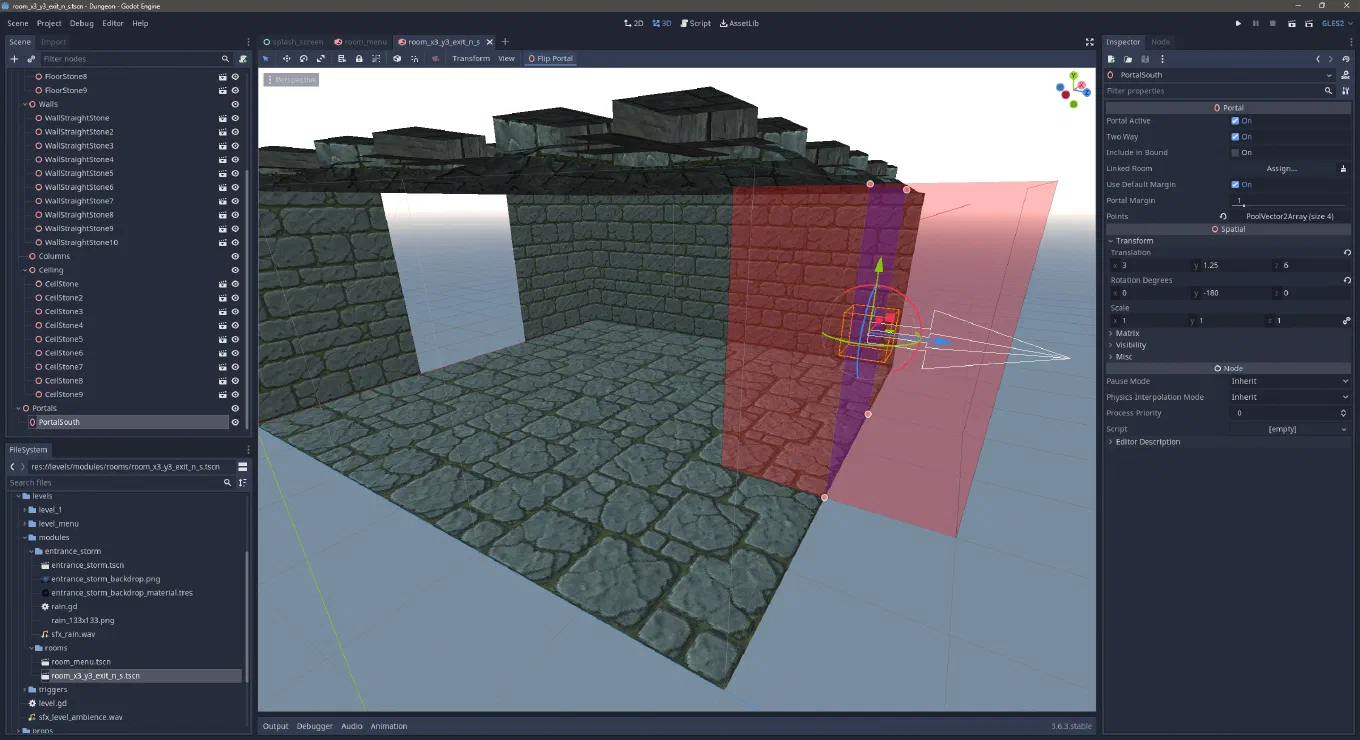This screenshot has height=740, width=1360.
Task: Switch to the Import tab
Action: [x=54, y=42]
